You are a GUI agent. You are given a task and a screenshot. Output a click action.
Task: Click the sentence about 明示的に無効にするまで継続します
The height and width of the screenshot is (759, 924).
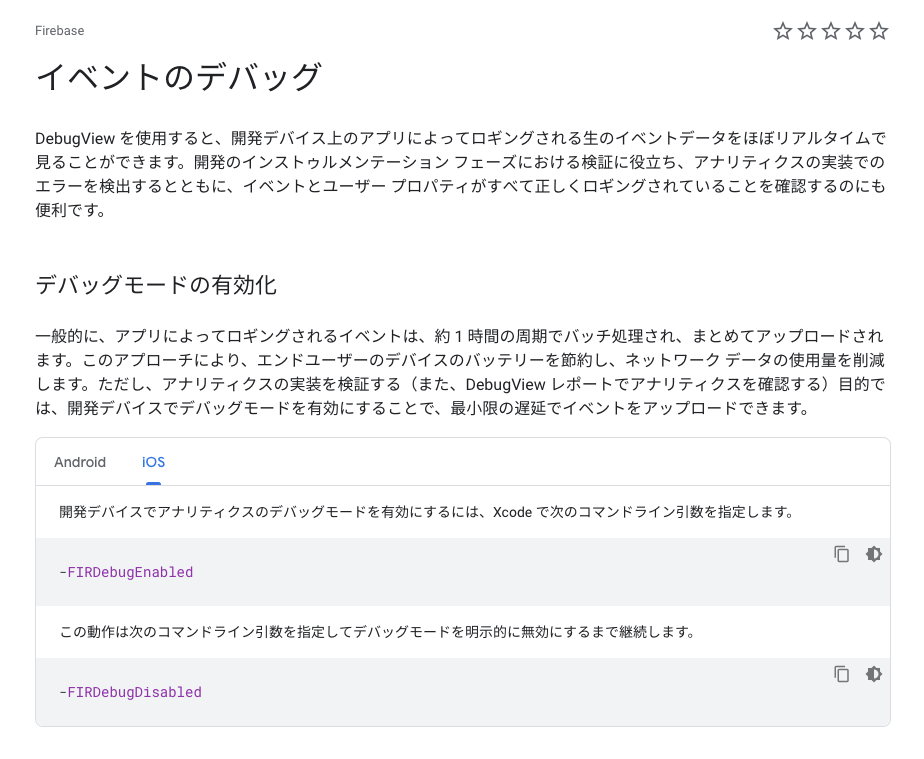click(377, 632)
